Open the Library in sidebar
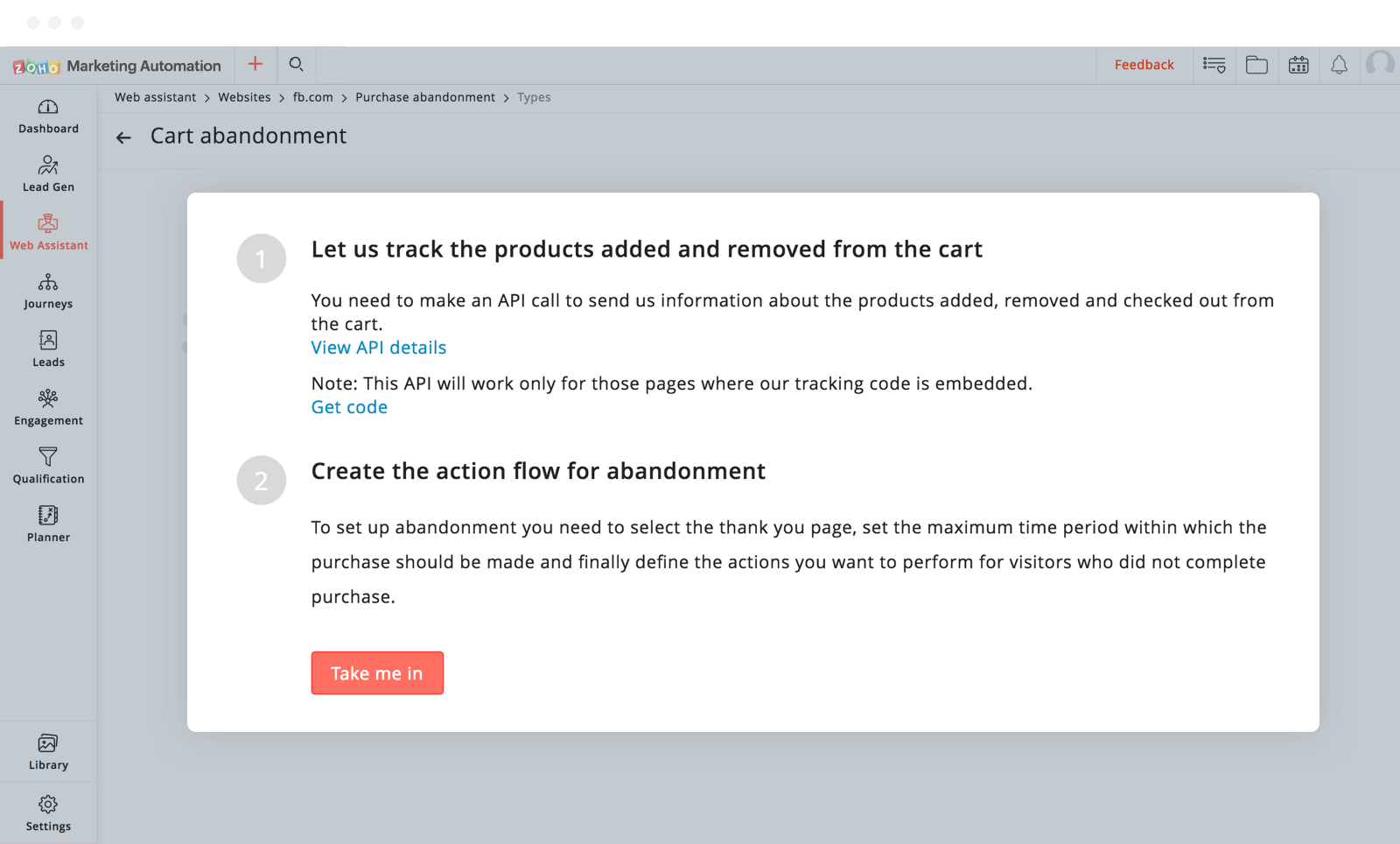 48,752
